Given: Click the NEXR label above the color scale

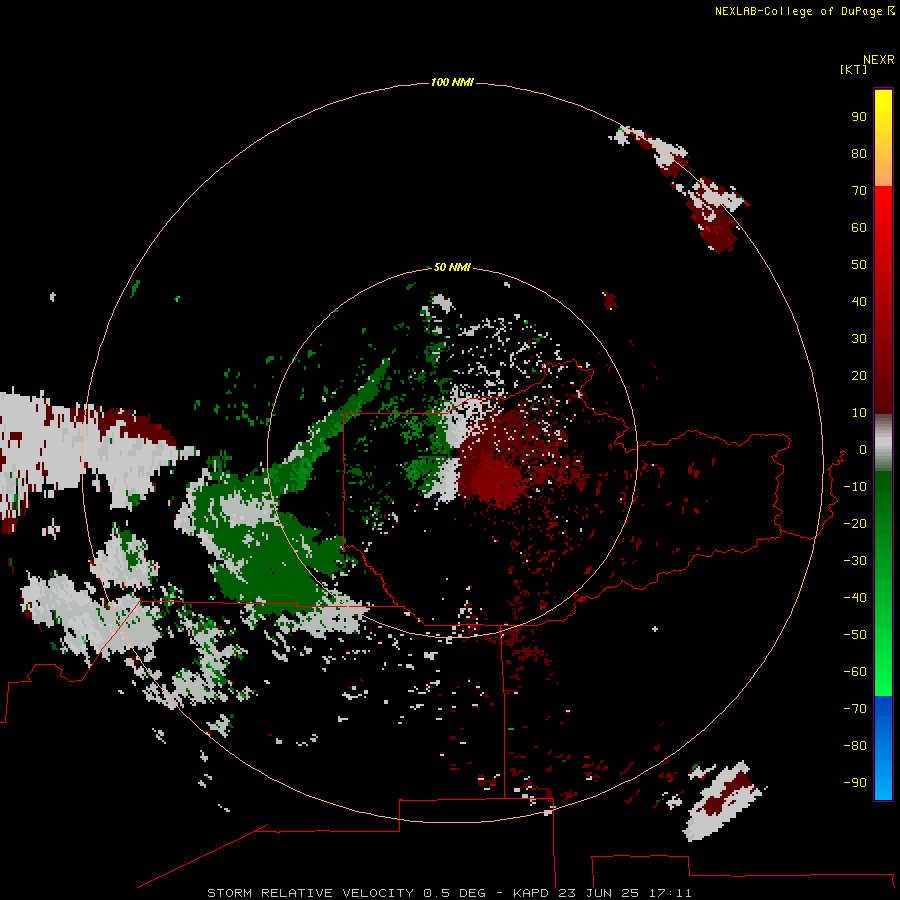Looking at the screenshot, I should tap(878, 60).
